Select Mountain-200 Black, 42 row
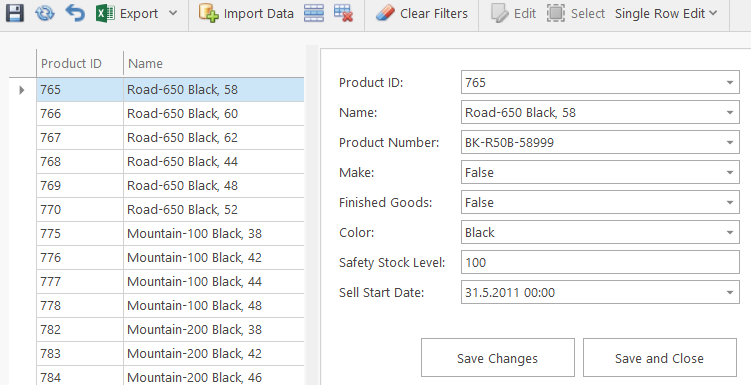This screenshot has width=751, height=385. click(x=171, y=353)
